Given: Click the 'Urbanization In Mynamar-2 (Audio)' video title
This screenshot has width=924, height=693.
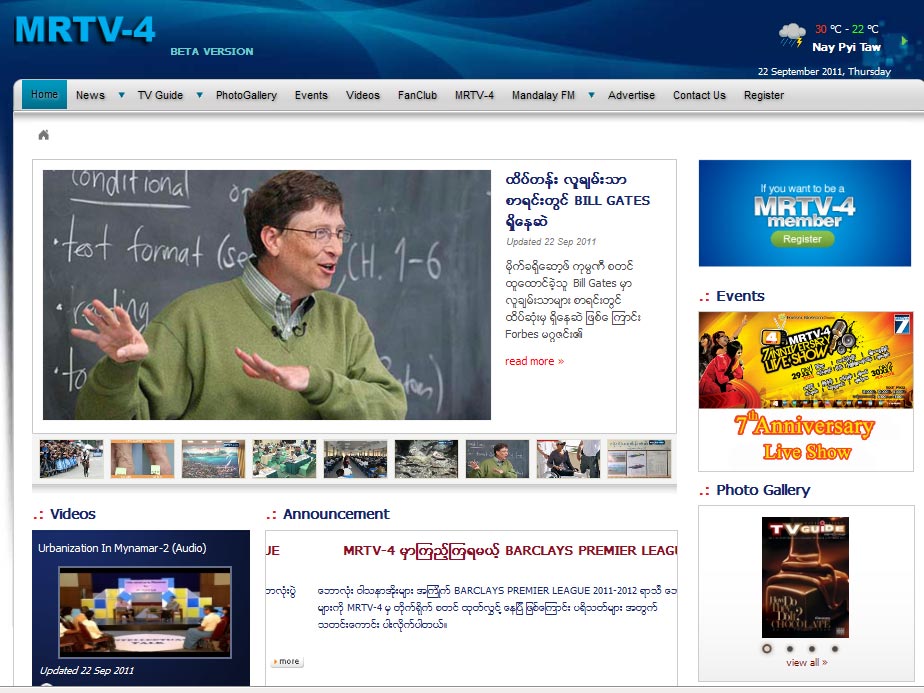Looking at the screenshot, I should tap(122, 548).
